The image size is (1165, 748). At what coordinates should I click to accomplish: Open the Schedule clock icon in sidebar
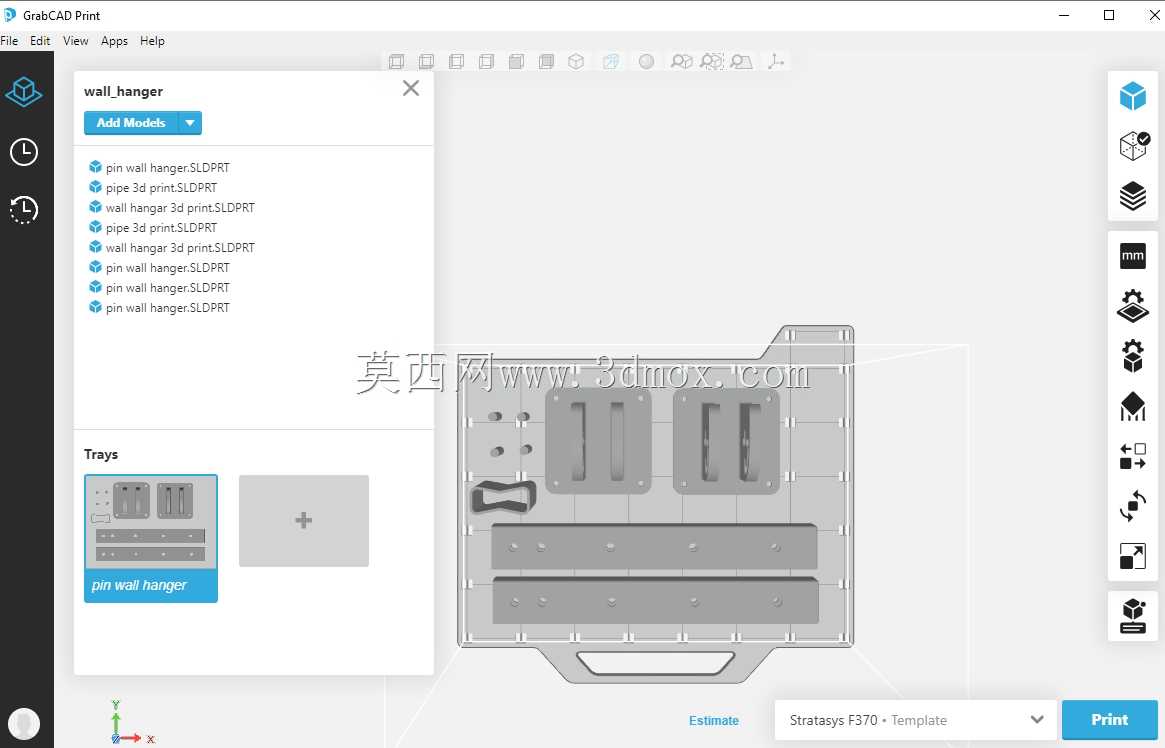[24, 152]
